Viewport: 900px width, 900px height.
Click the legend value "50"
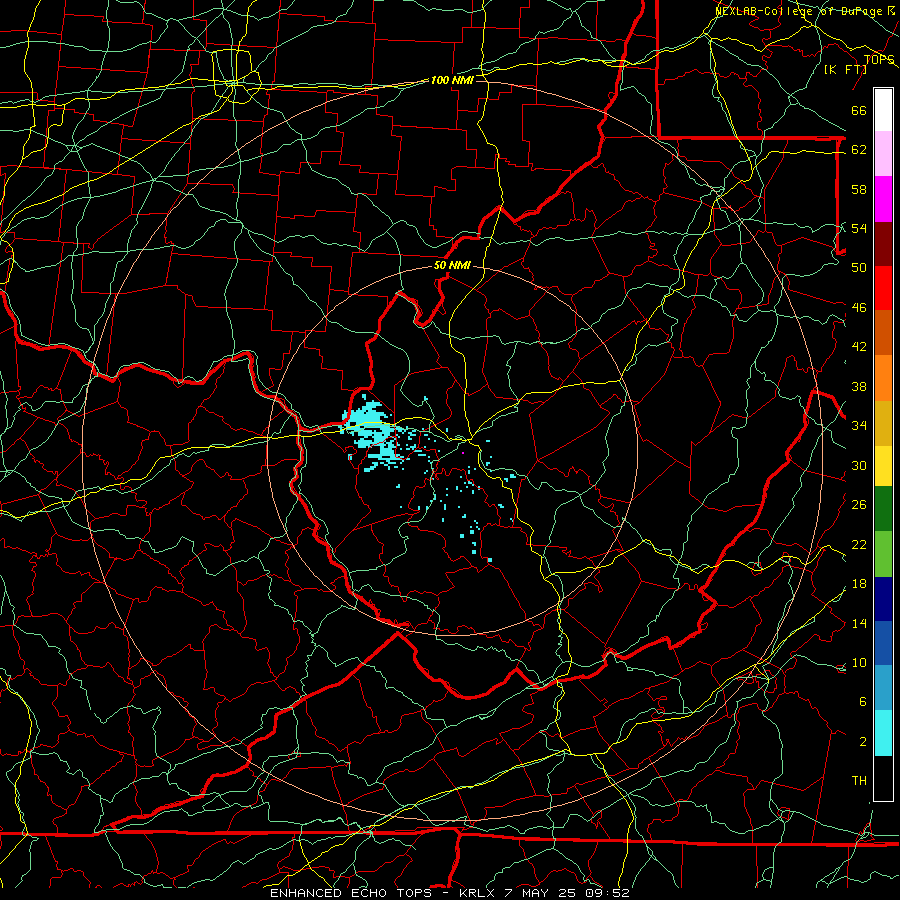coord(859,267)
